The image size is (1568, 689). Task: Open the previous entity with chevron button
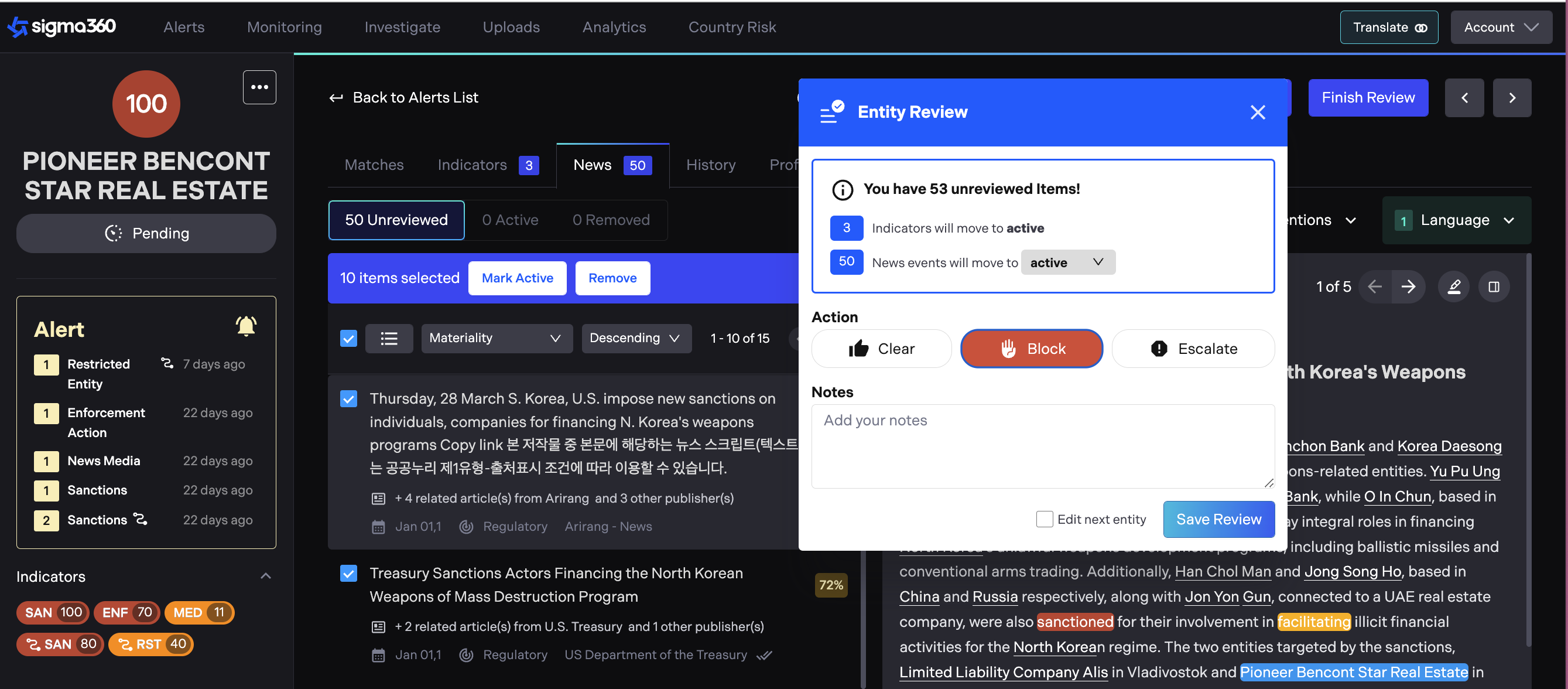1464,97
